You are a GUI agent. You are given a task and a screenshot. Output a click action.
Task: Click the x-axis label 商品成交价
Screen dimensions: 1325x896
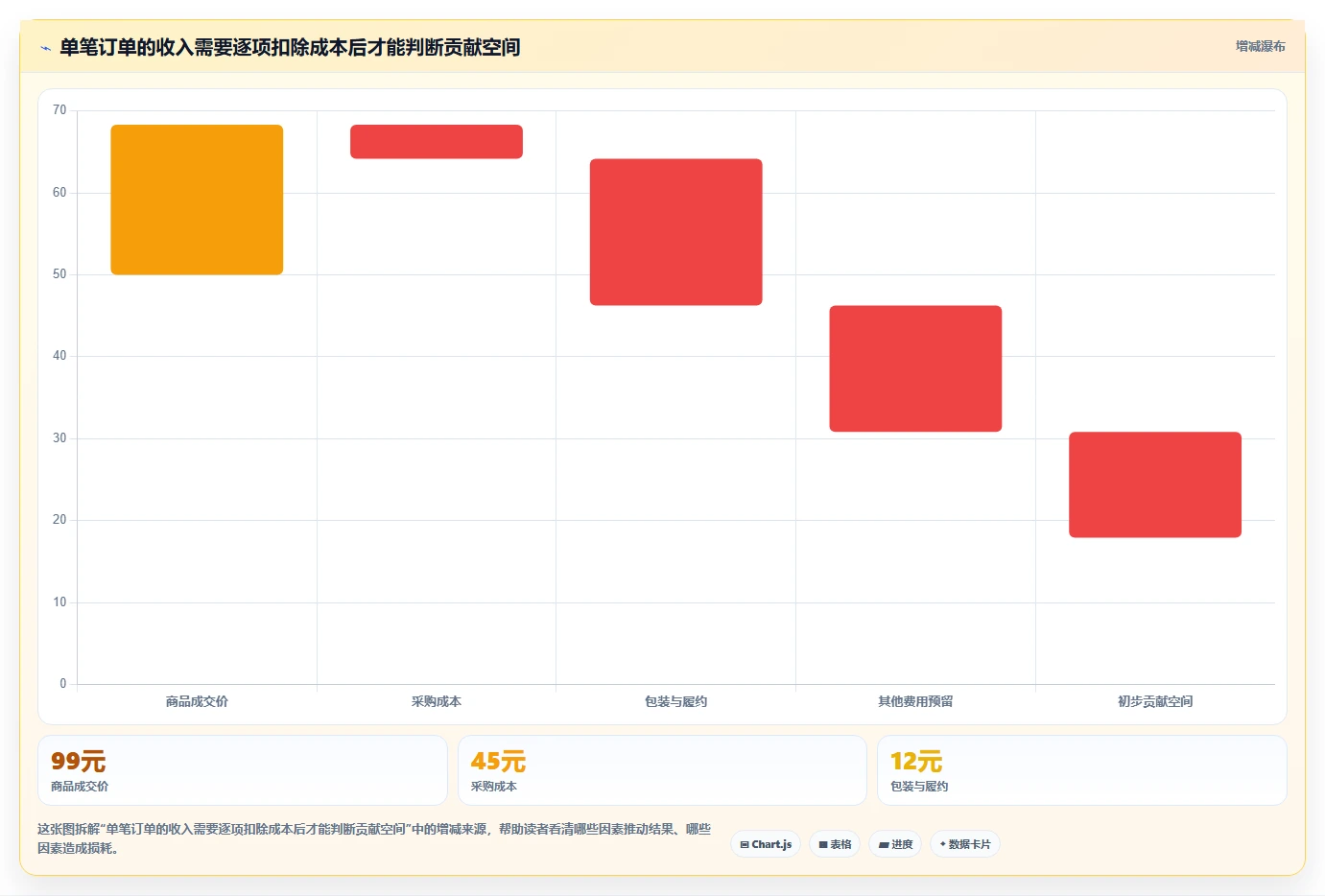(197, 701)
